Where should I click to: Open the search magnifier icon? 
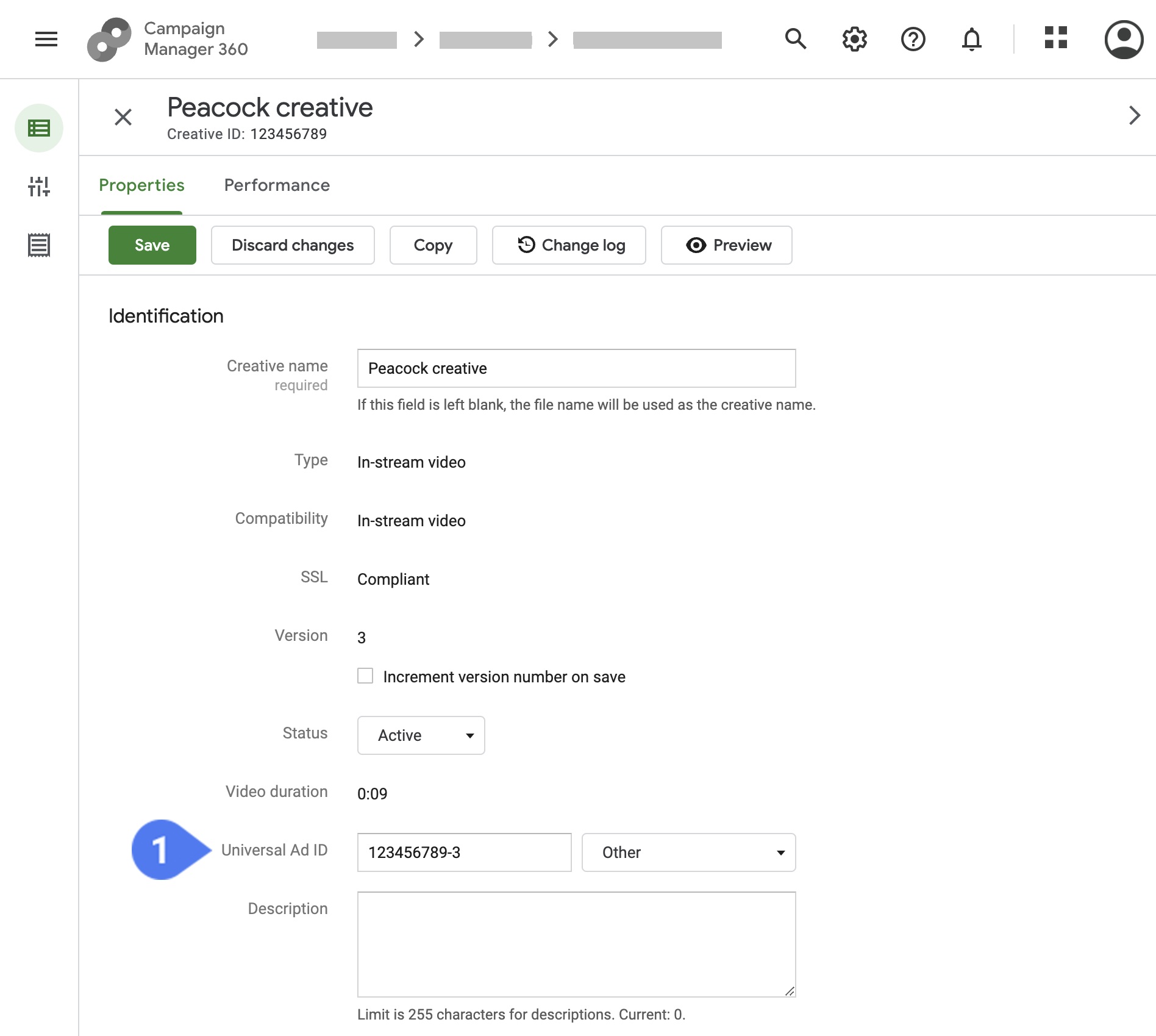(796, 39)
